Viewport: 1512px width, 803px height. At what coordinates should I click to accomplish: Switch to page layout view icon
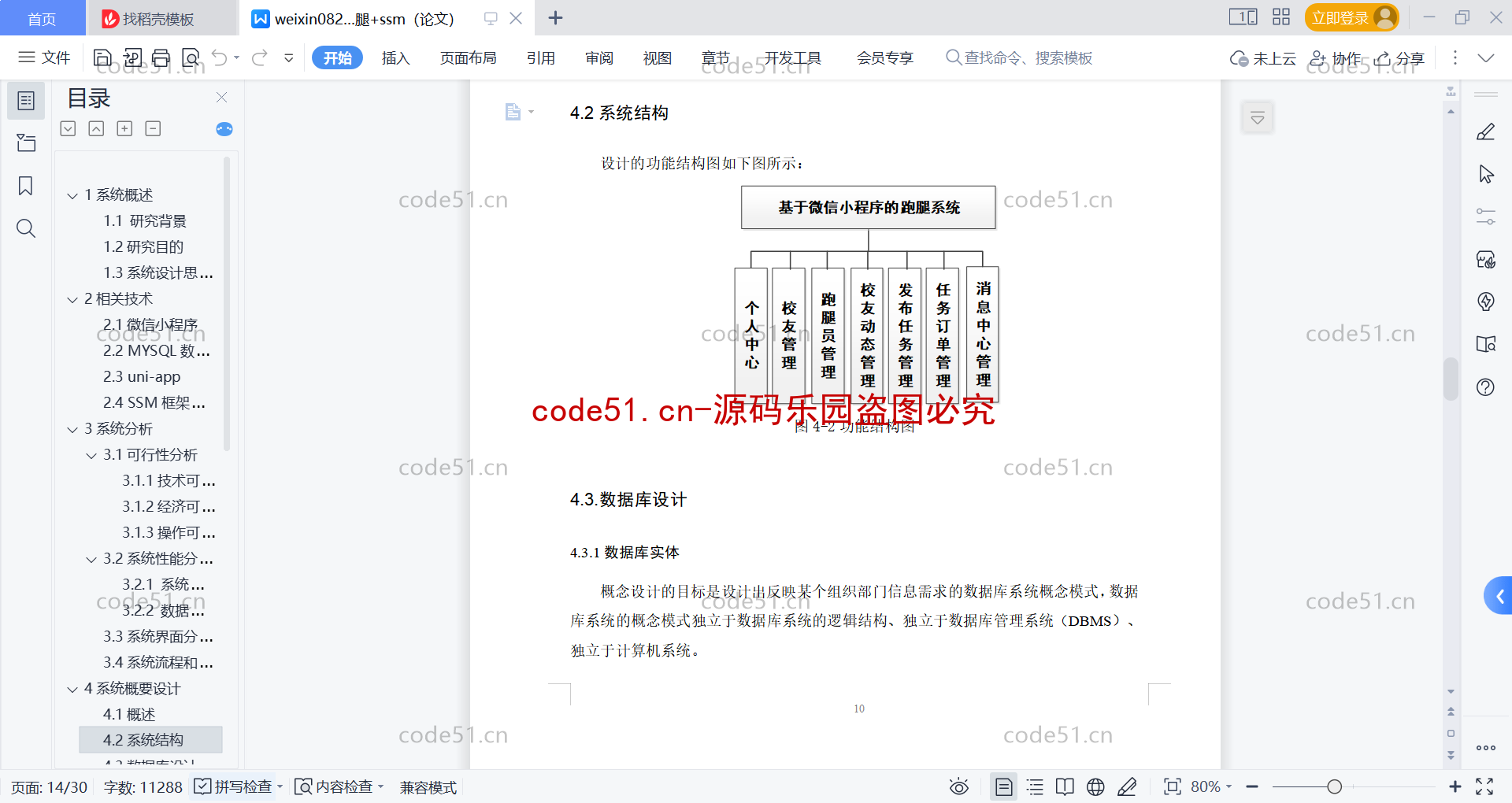pos(1003,786)
